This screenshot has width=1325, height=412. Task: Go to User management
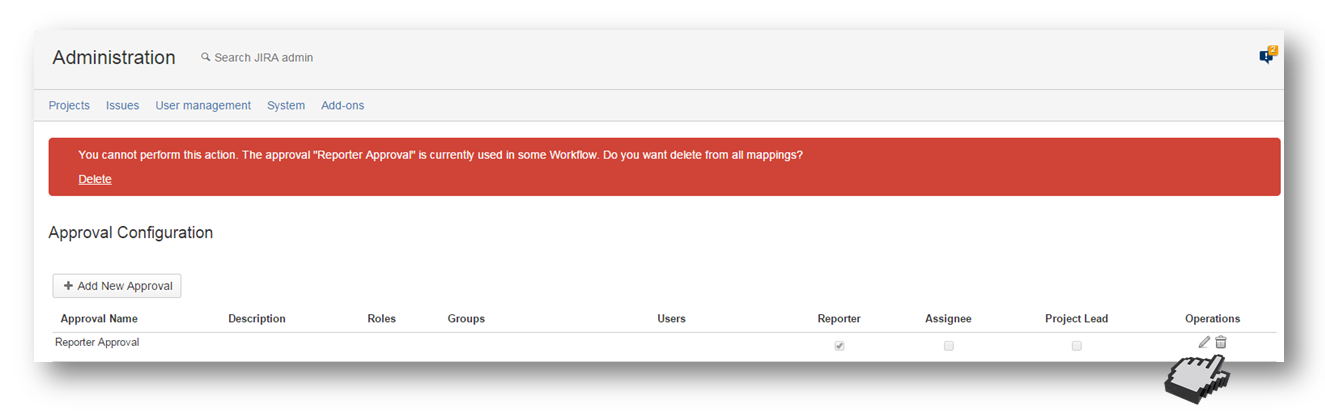[x=203, y=105]
